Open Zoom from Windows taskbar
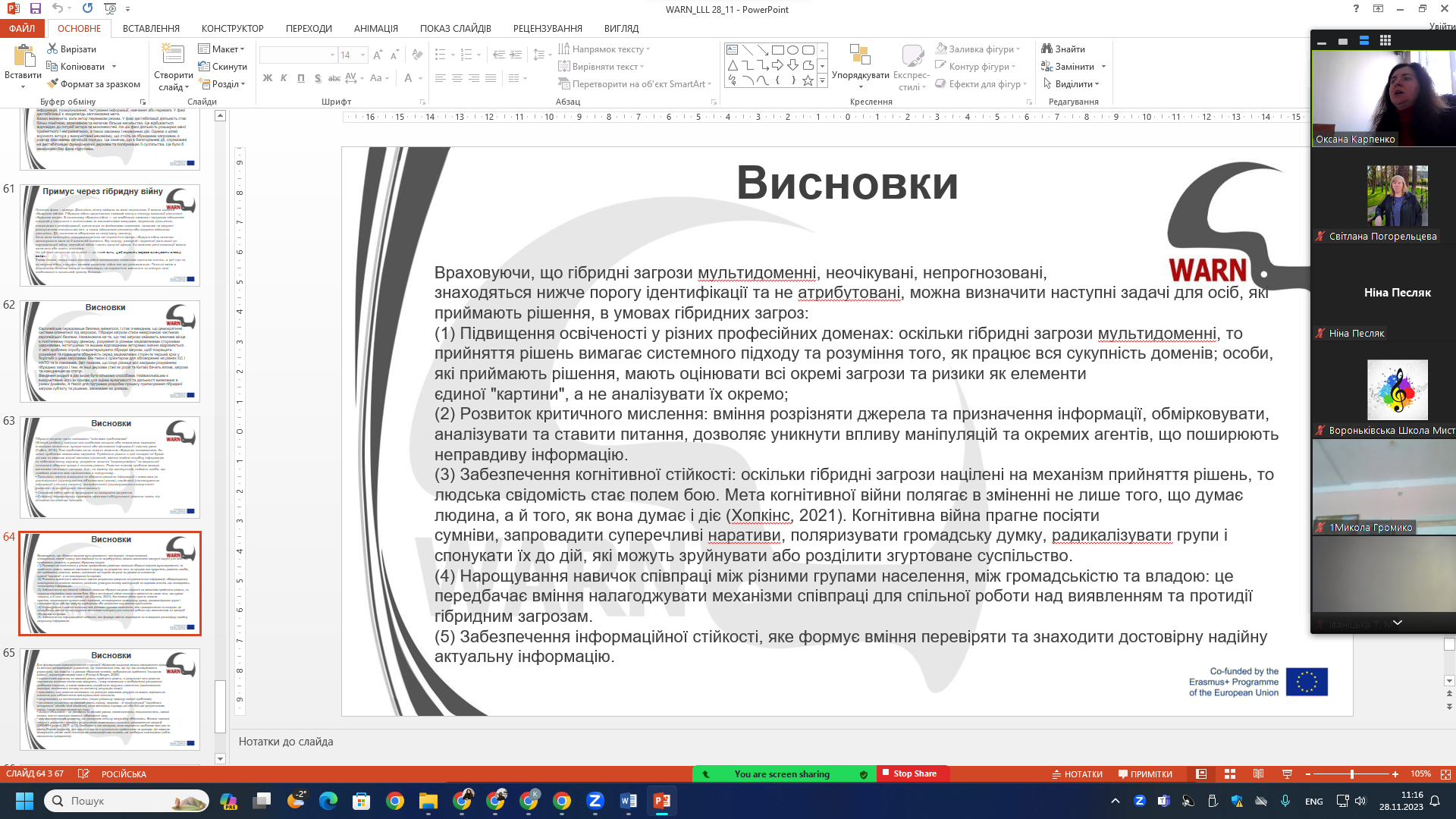The image size is (1456, 819). tap(595, 800)
